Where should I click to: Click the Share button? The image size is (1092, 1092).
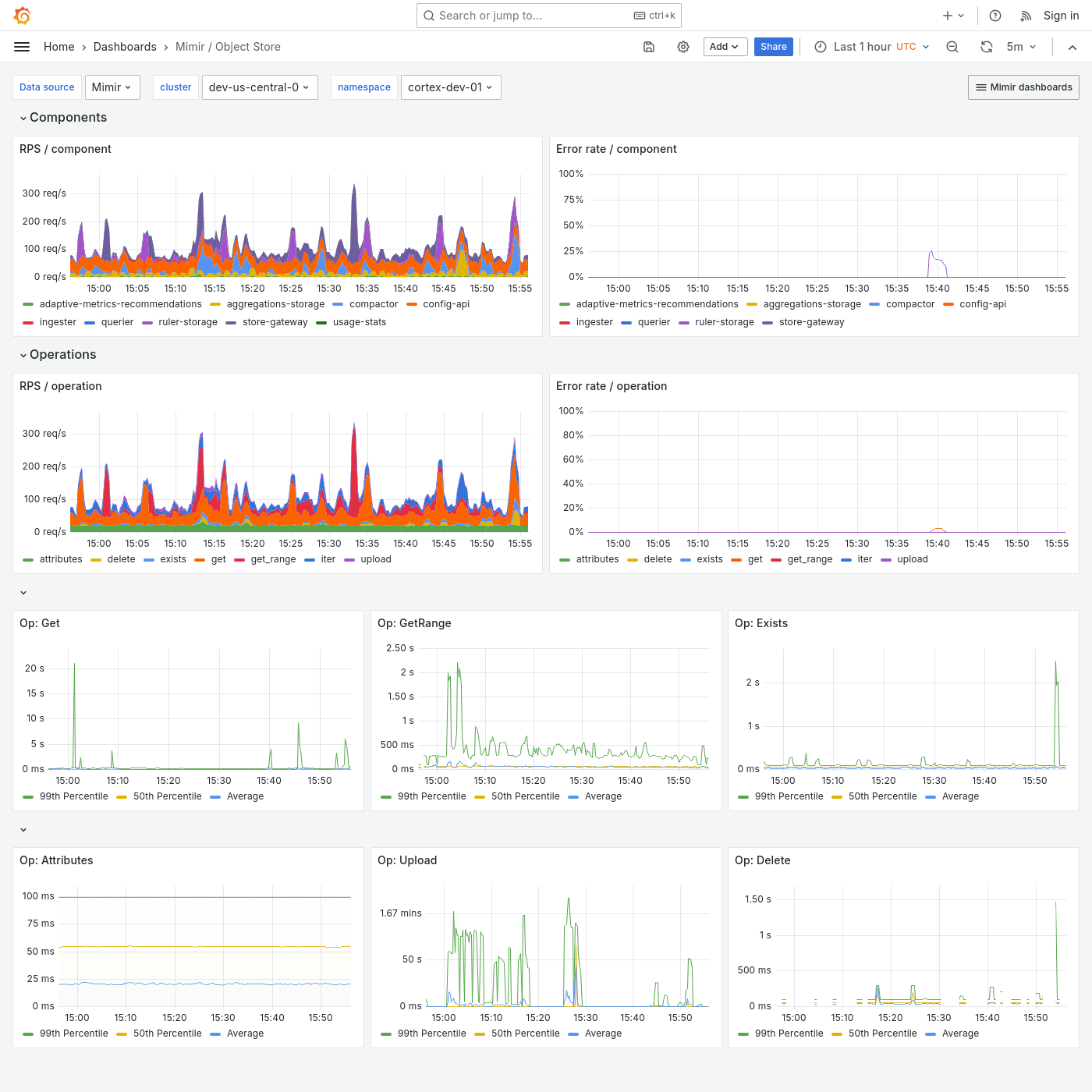[x=773, y=47]
